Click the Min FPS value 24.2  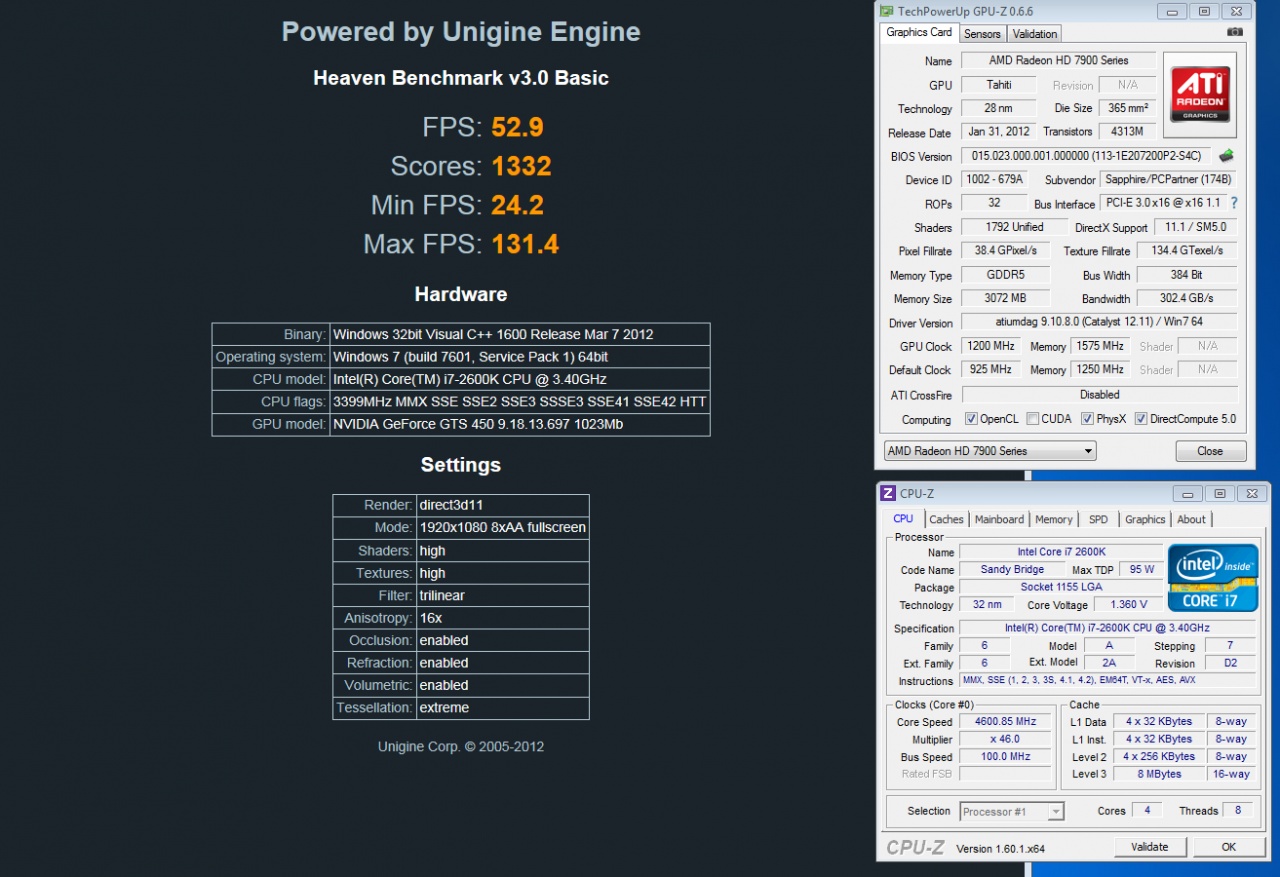(x=517, y=205)
